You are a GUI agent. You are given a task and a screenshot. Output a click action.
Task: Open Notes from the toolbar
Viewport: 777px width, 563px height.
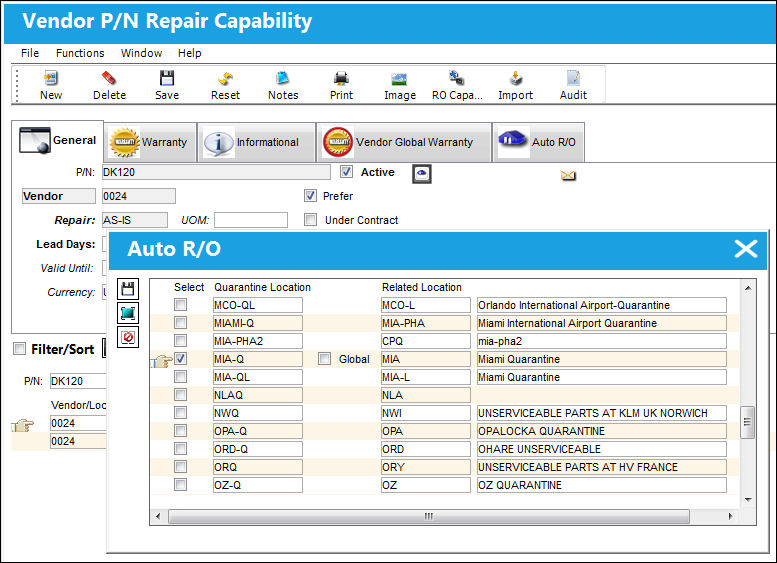pyautogui.click(x=283, y=85)
